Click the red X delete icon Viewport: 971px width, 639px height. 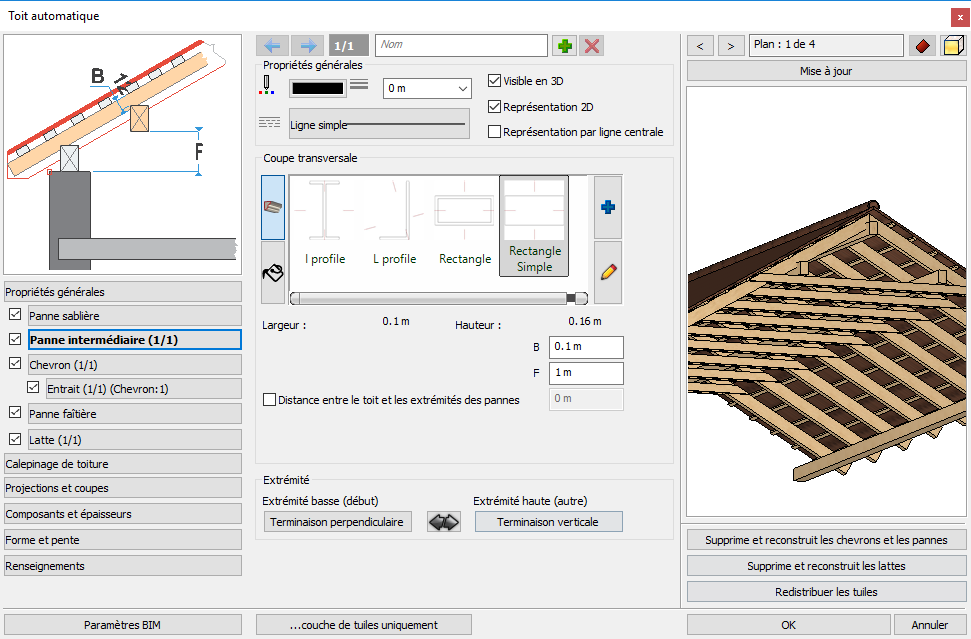point(592,45)
